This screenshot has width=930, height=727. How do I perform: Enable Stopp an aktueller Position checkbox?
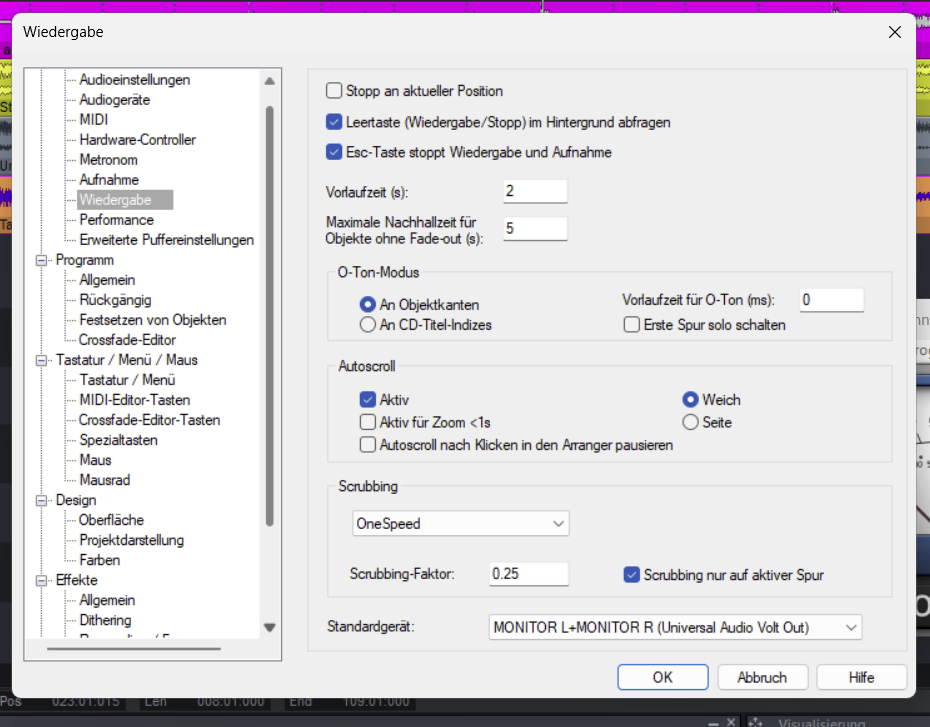pos(334,91)
